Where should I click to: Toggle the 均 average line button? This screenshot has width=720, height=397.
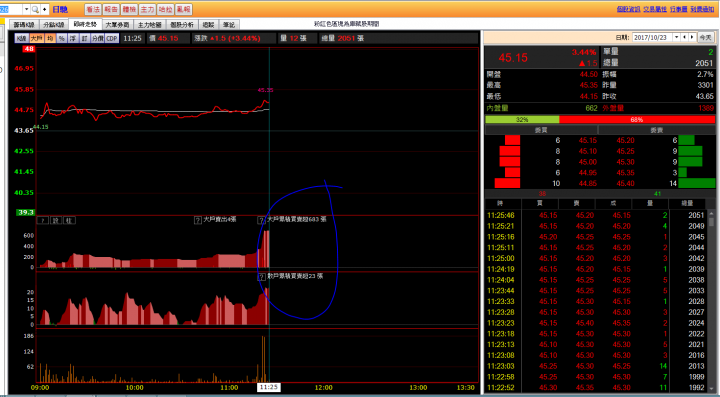tap(50, 38)
